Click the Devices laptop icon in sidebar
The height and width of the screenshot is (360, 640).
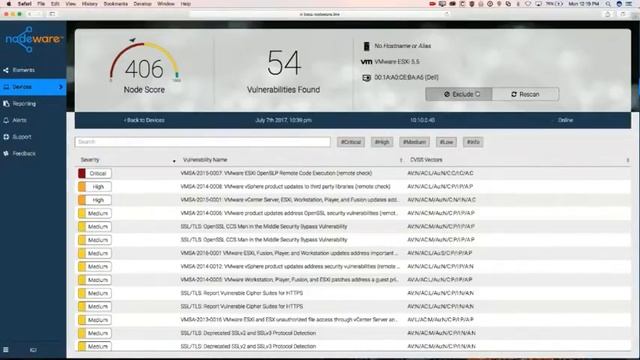tap(6, 87)
